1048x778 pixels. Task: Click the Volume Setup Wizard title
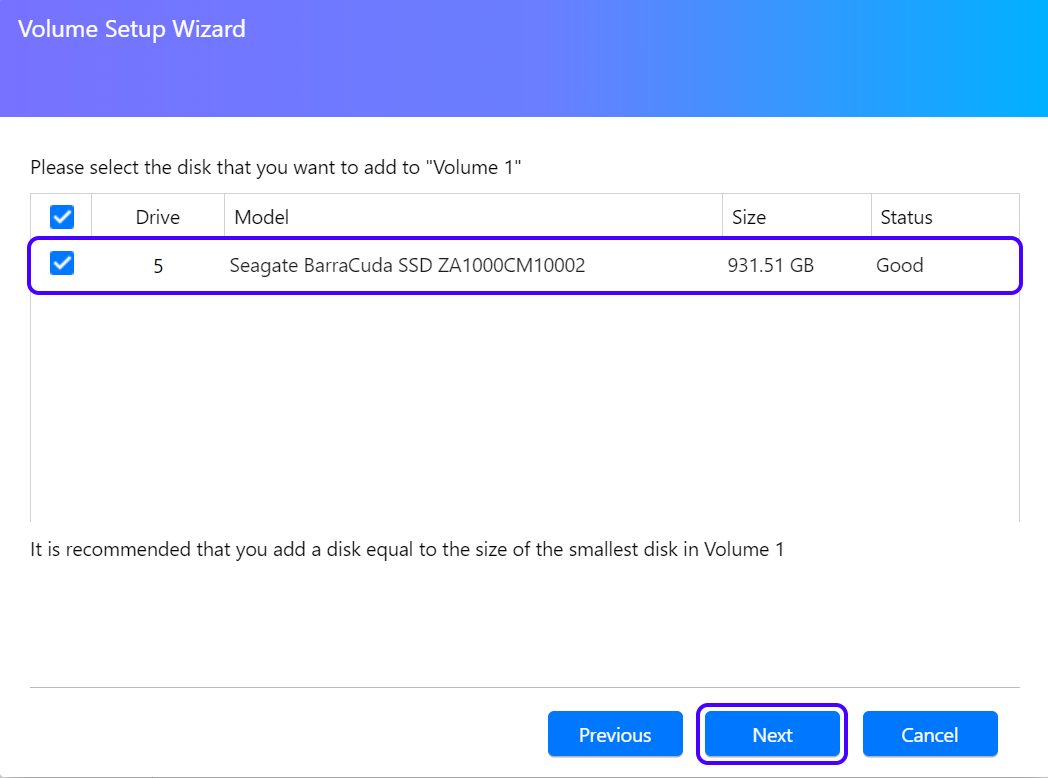point(132,29)
